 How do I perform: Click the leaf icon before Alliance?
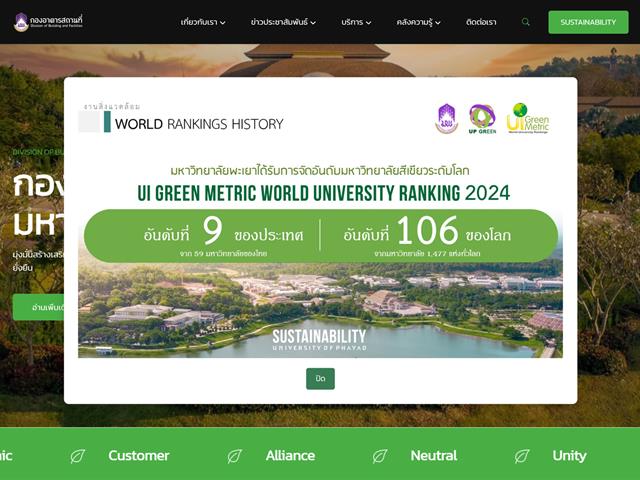click(x=235, y=456)
